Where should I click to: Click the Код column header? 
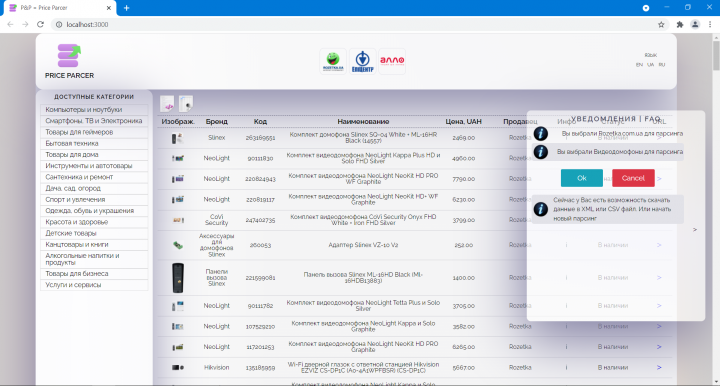(x=260, y=122)
